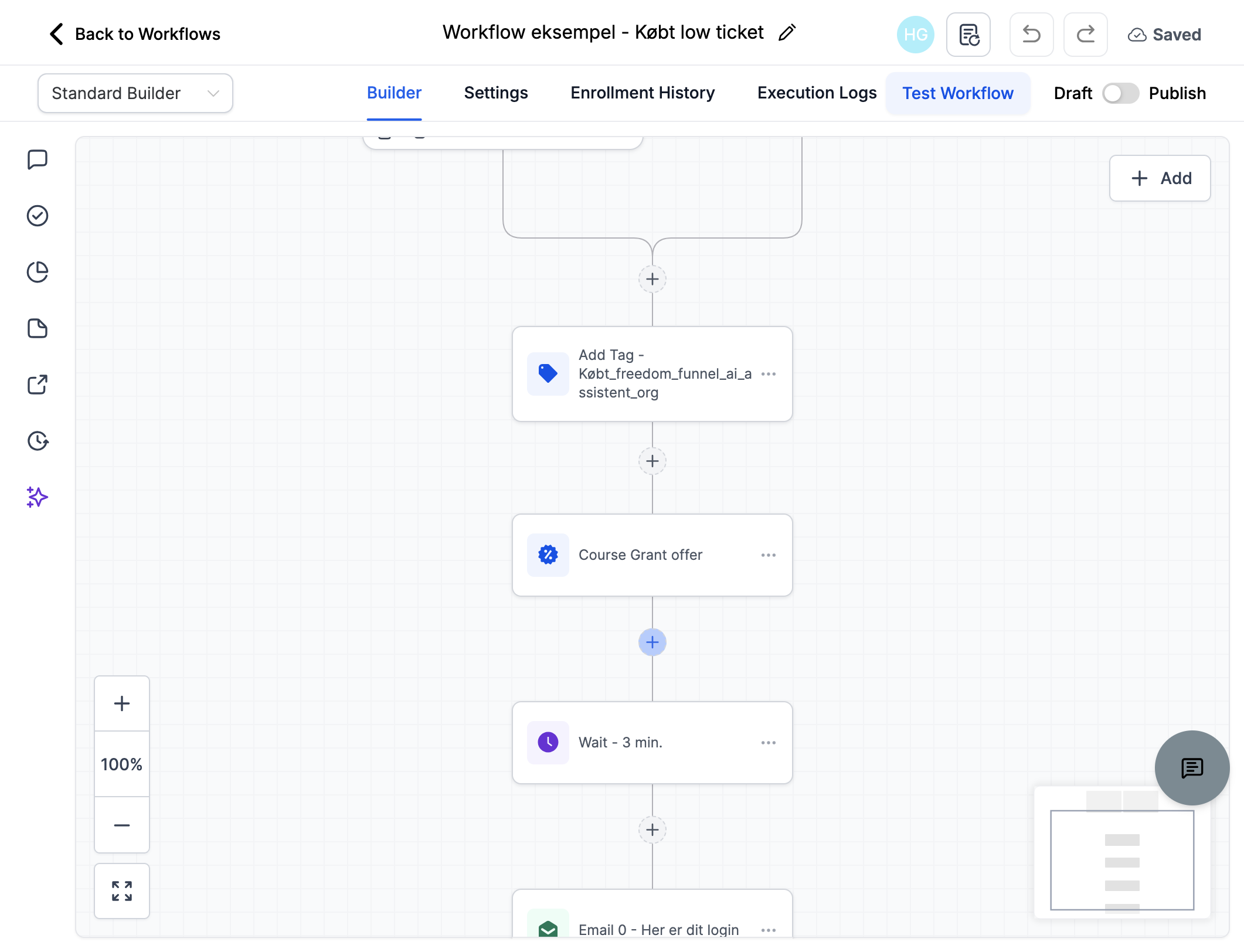Click the highlighted blue plus connector
This screenshot has width=1244, height=952.
[x=652, y=642]
